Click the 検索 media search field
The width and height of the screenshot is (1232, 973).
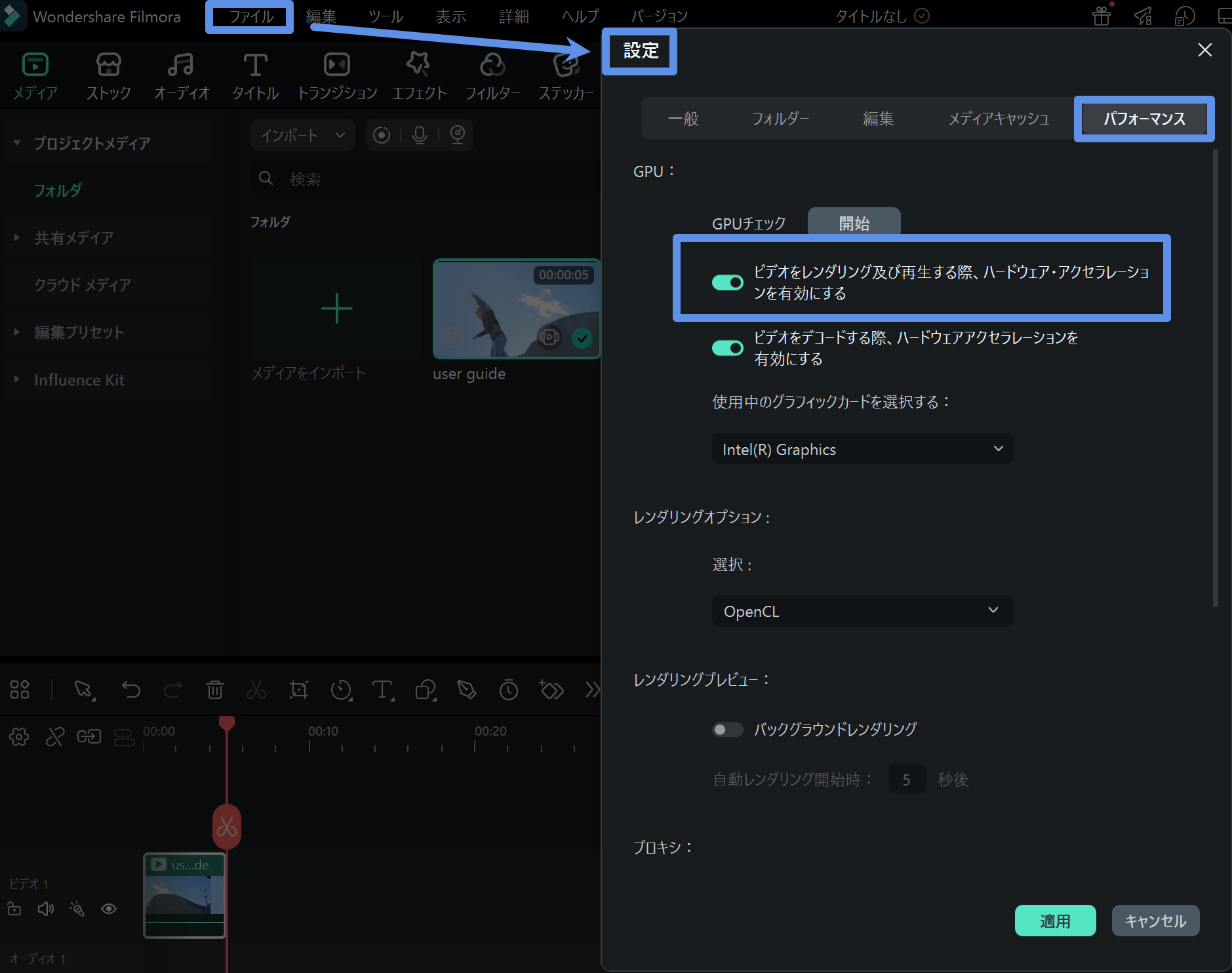(x=426, y=178)
